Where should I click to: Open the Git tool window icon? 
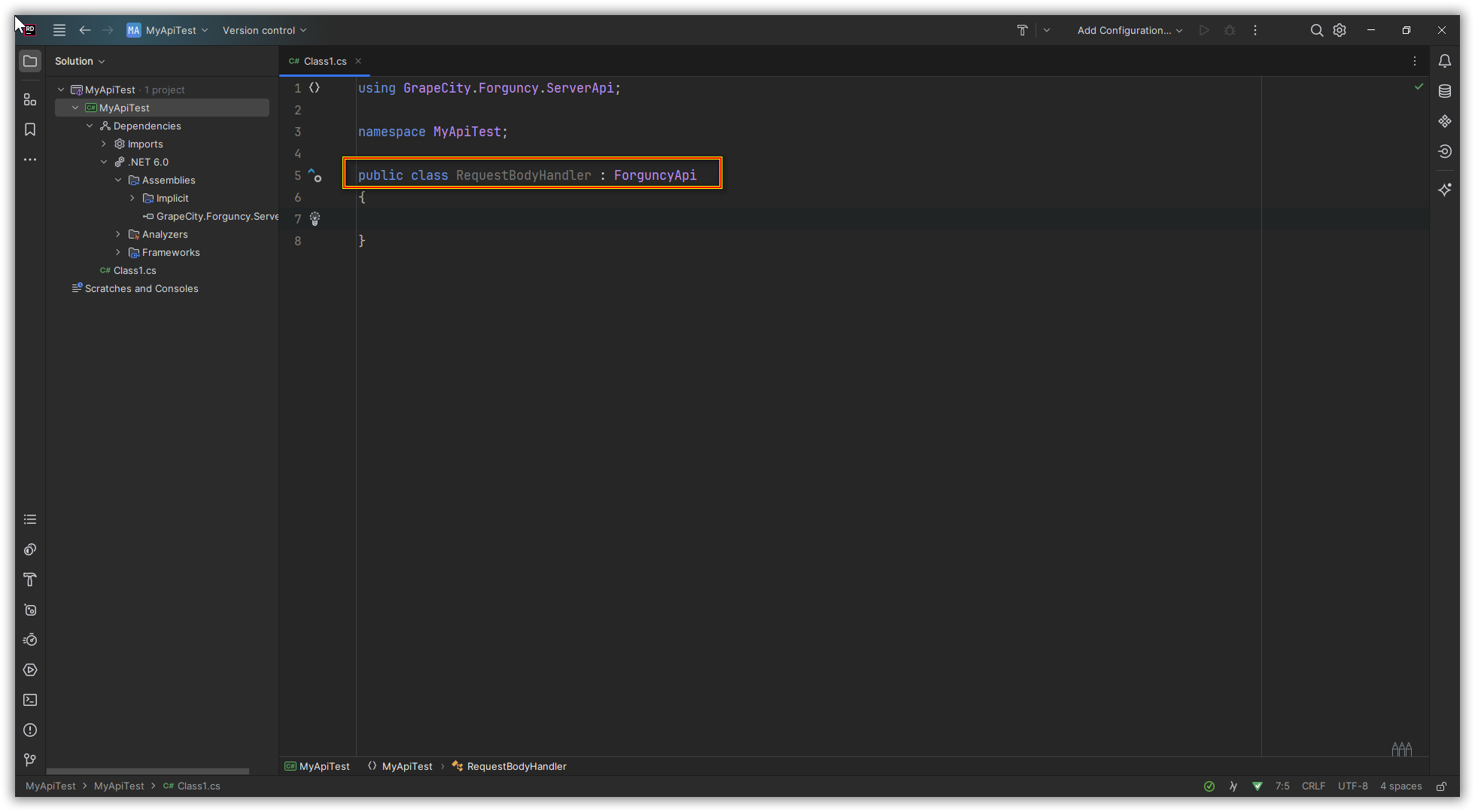pyautogui.click(x=30, y=760)
